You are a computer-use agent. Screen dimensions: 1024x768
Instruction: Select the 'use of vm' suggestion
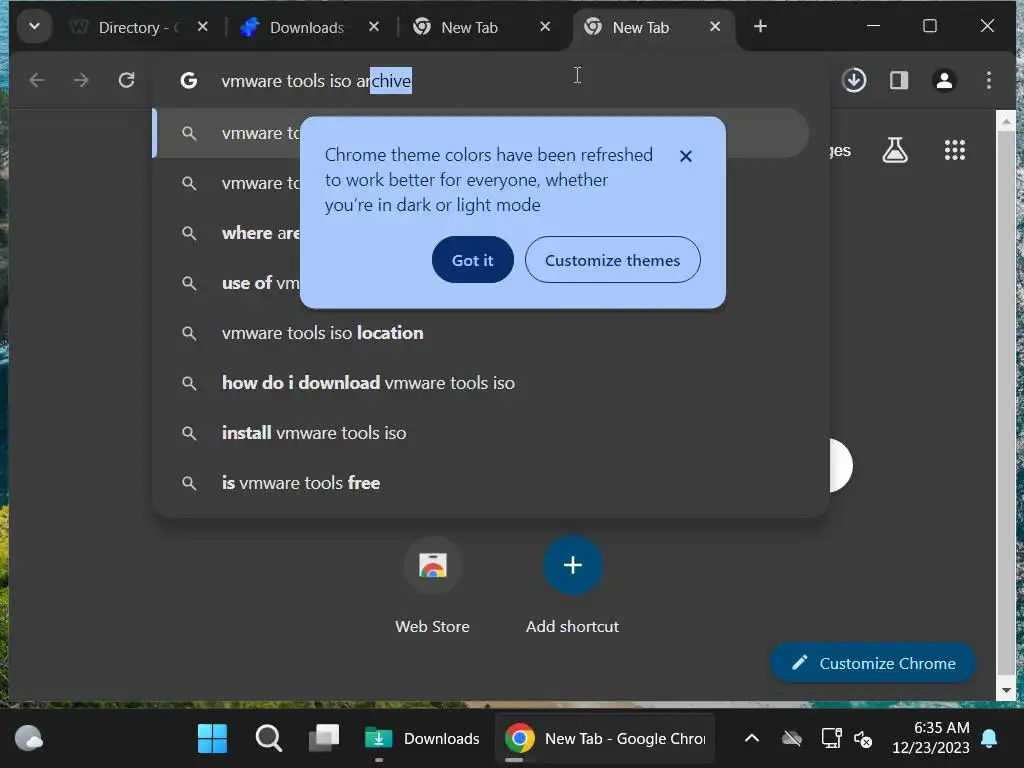[483, 283]
